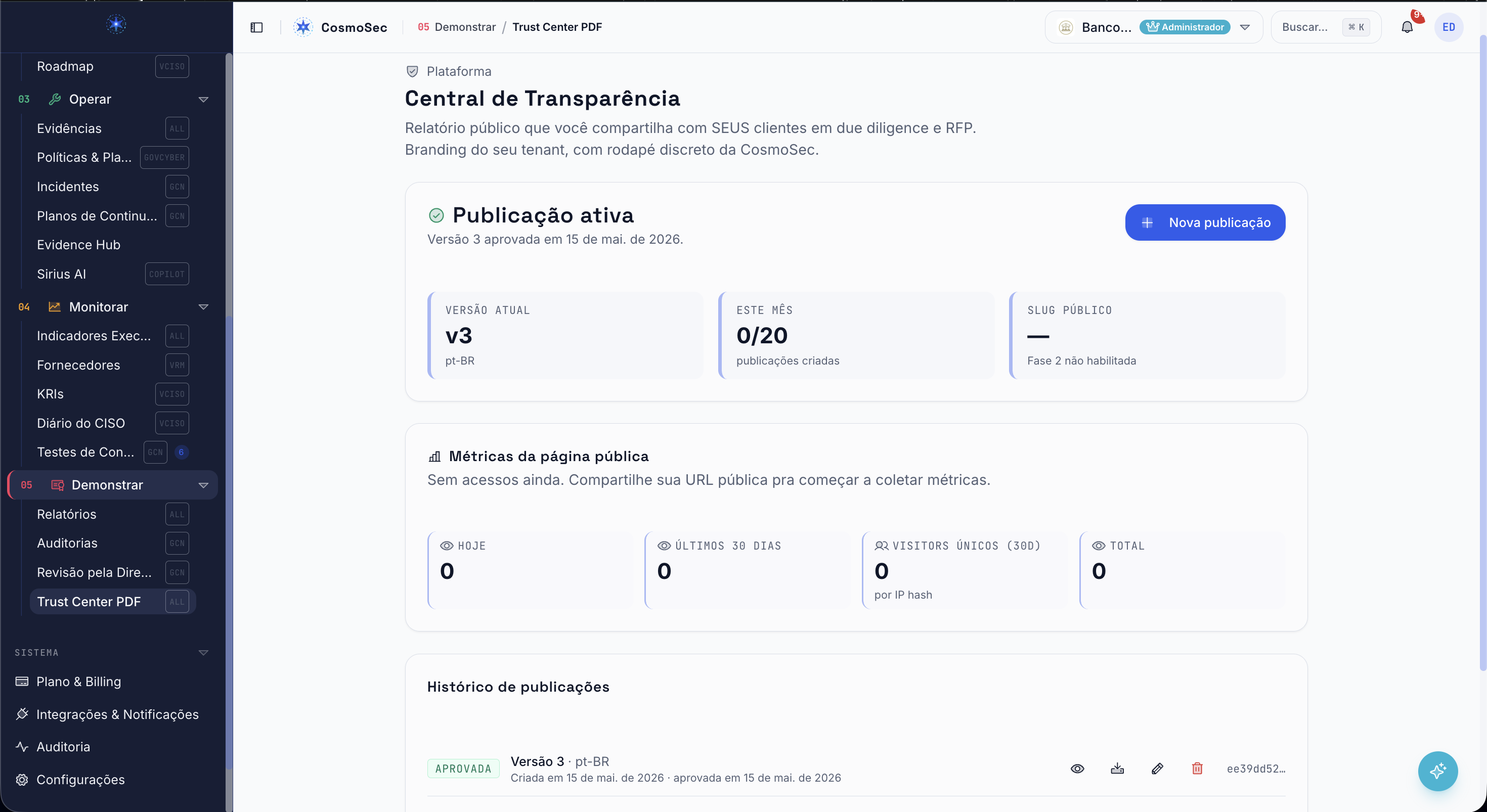
Task: Click the Métricas bar chart icon
Action: pyautogui.click(x=434, y=457)
